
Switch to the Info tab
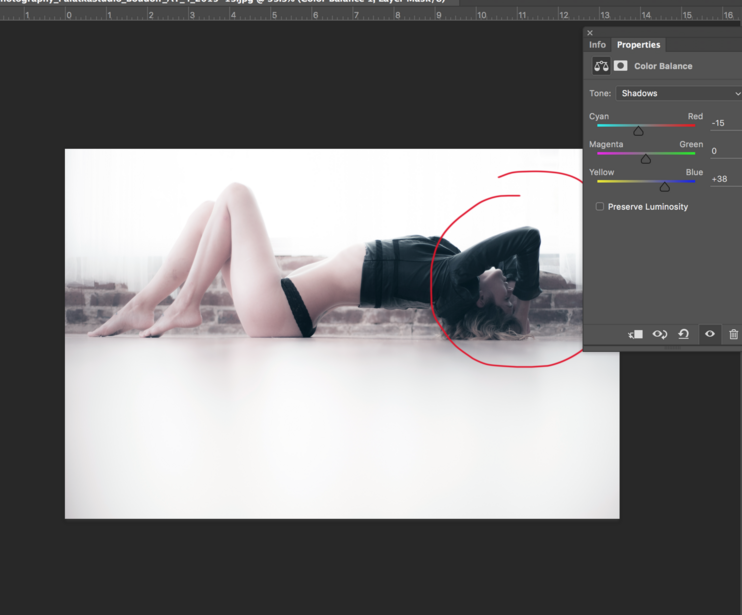click(597, 44)
